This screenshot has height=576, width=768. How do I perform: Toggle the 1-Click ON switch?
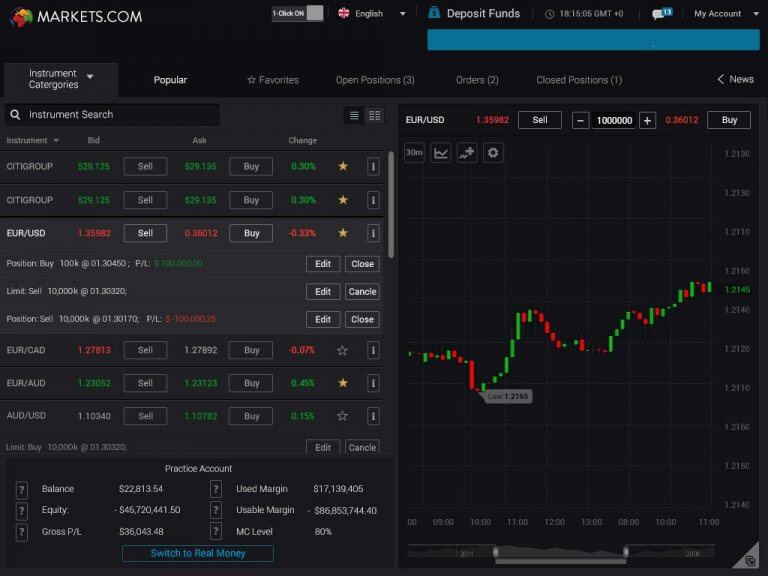(298, 13)
